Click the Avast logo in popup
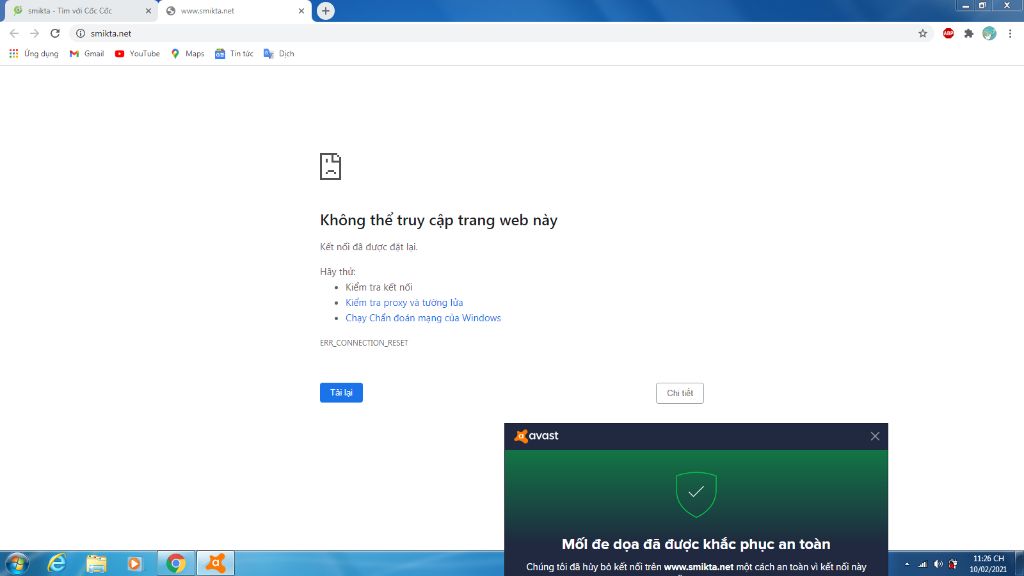 (536, 436)
